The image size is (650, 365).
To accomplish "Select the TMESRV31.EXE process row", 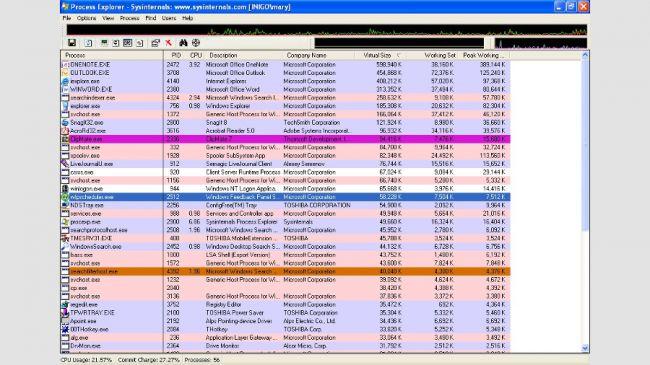I will coord(286,238).
